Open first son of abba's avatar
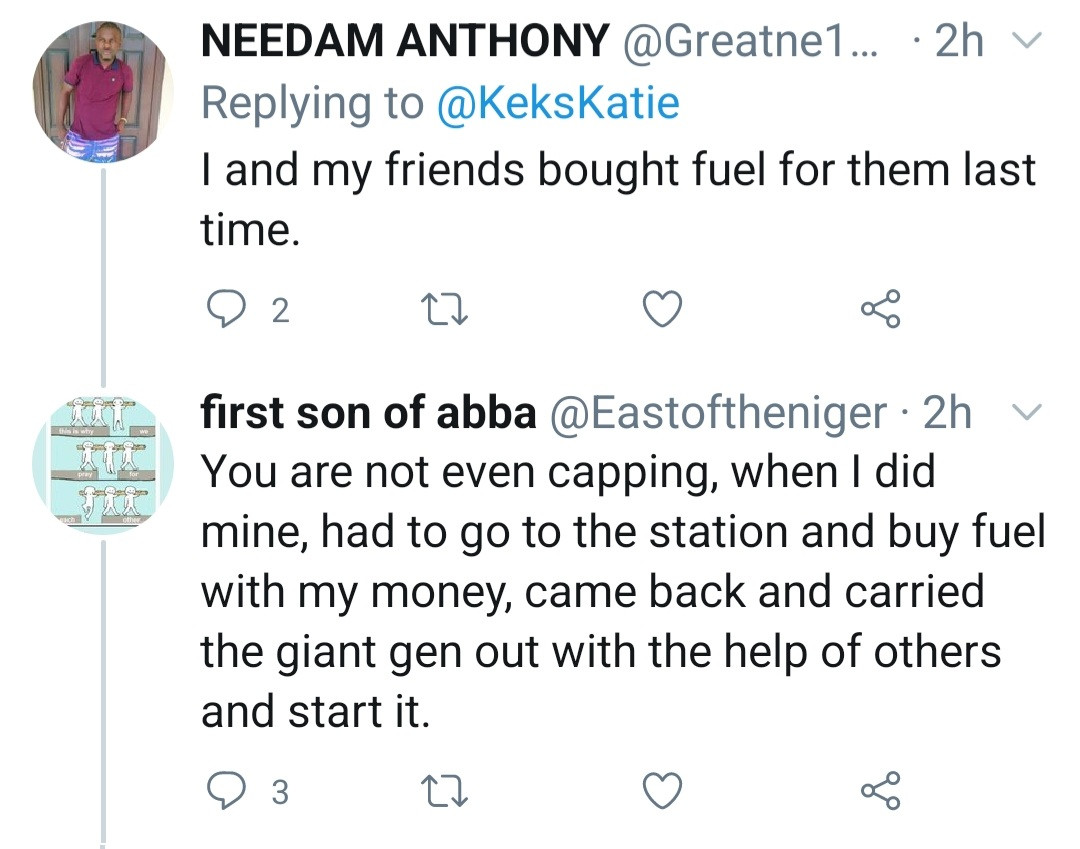 click(104, 465)
